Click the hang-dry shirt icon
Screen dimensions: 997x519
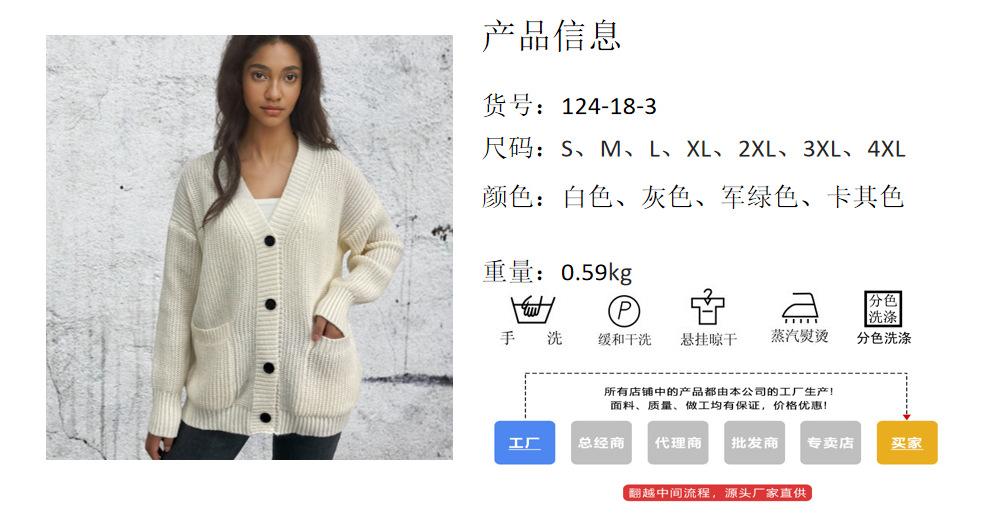coord(708,307)
